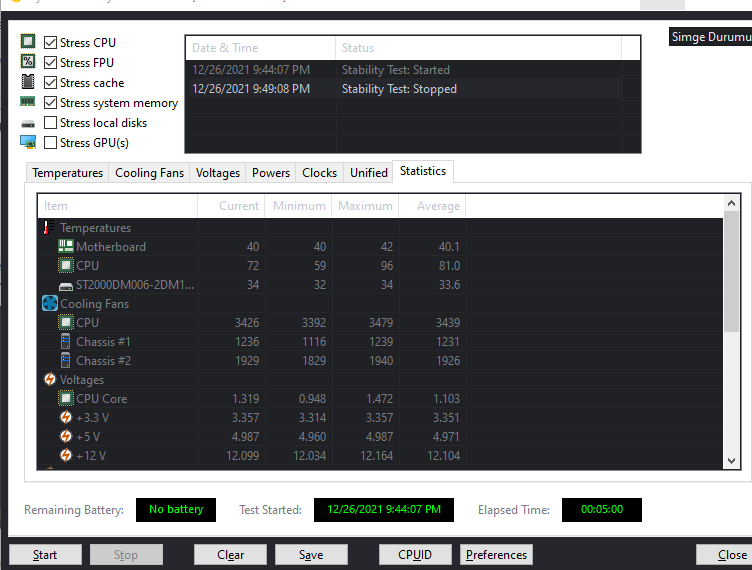
Task: Clear the test log with Clear
Action: click(230, 555)
